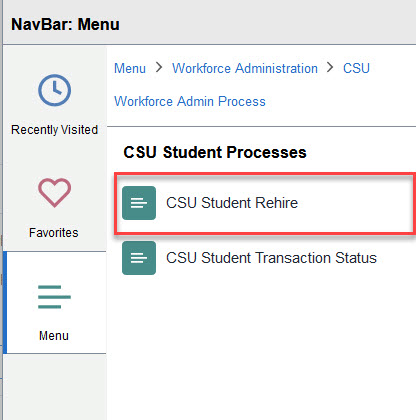Select the Recently Visited label

click(54, 130)
